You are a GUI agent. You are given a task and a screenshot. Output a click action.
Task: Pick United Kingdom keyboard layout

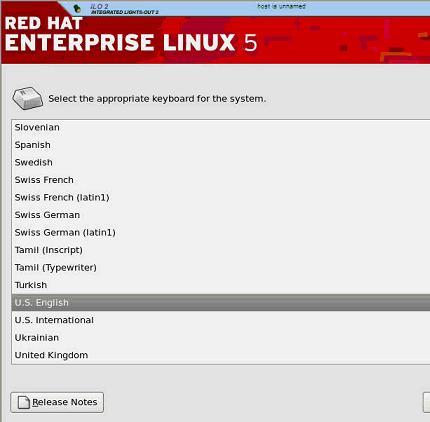[x=221, y=355]
